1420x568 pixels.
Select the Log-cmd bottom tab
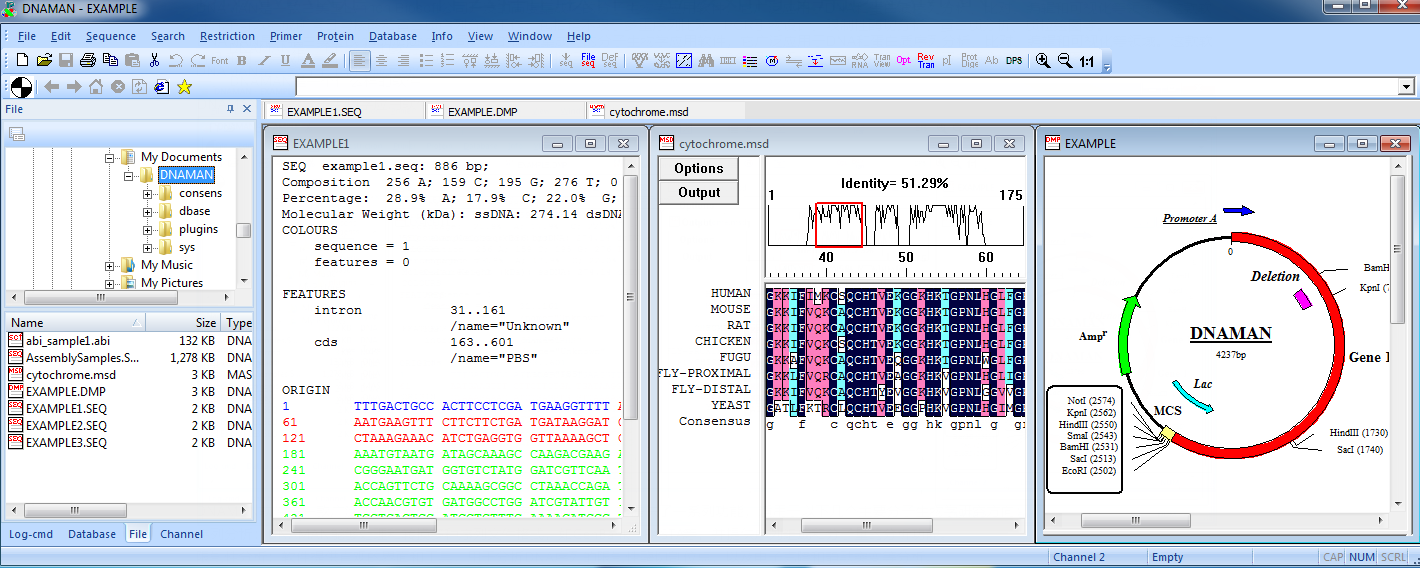[31, 534]
